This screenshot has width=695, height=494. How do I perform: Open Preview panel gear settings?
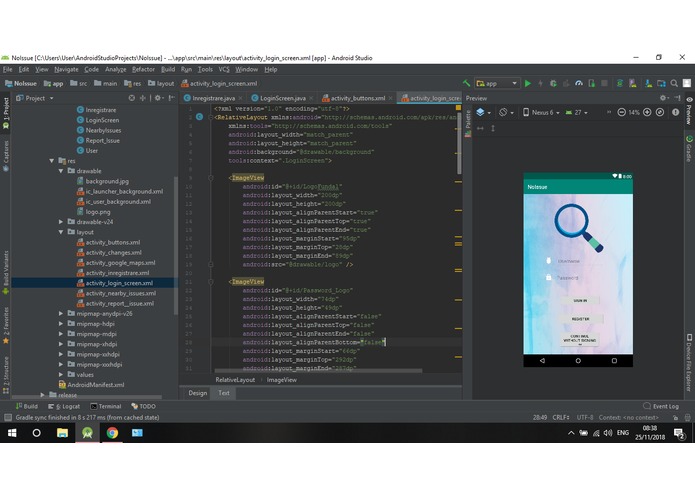[x=664, y=98]
